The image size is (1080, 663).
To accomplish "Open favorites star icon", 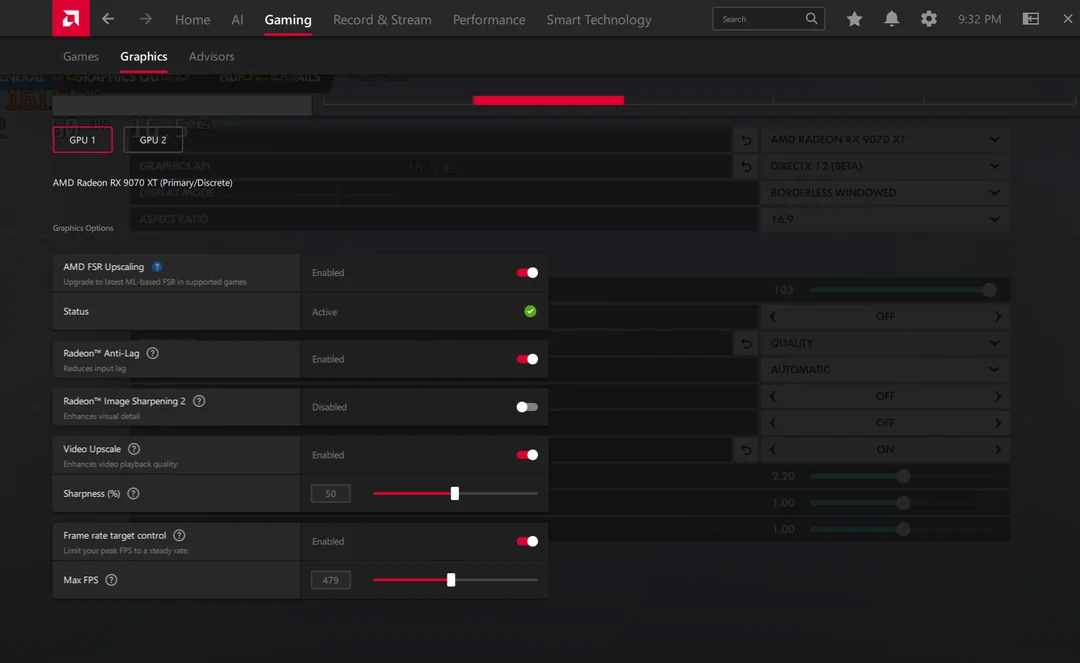I will [x=854, y=19].
